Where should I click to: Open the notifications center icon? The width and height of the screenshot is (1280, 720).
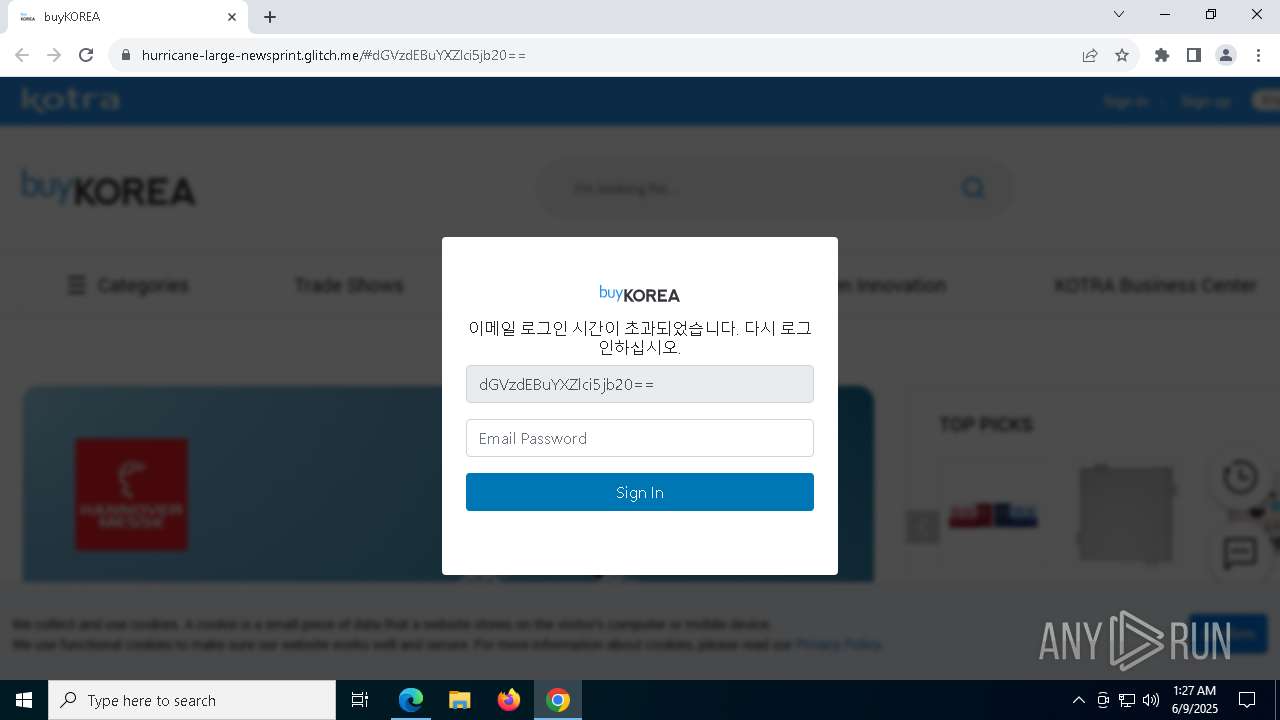click(1247, 700)
